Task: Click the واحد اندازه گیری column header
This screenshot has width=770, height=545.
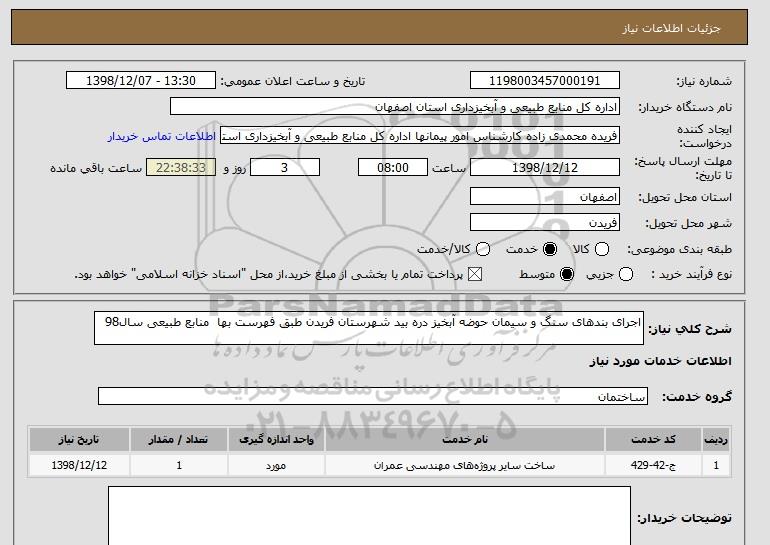Action: 276,439
